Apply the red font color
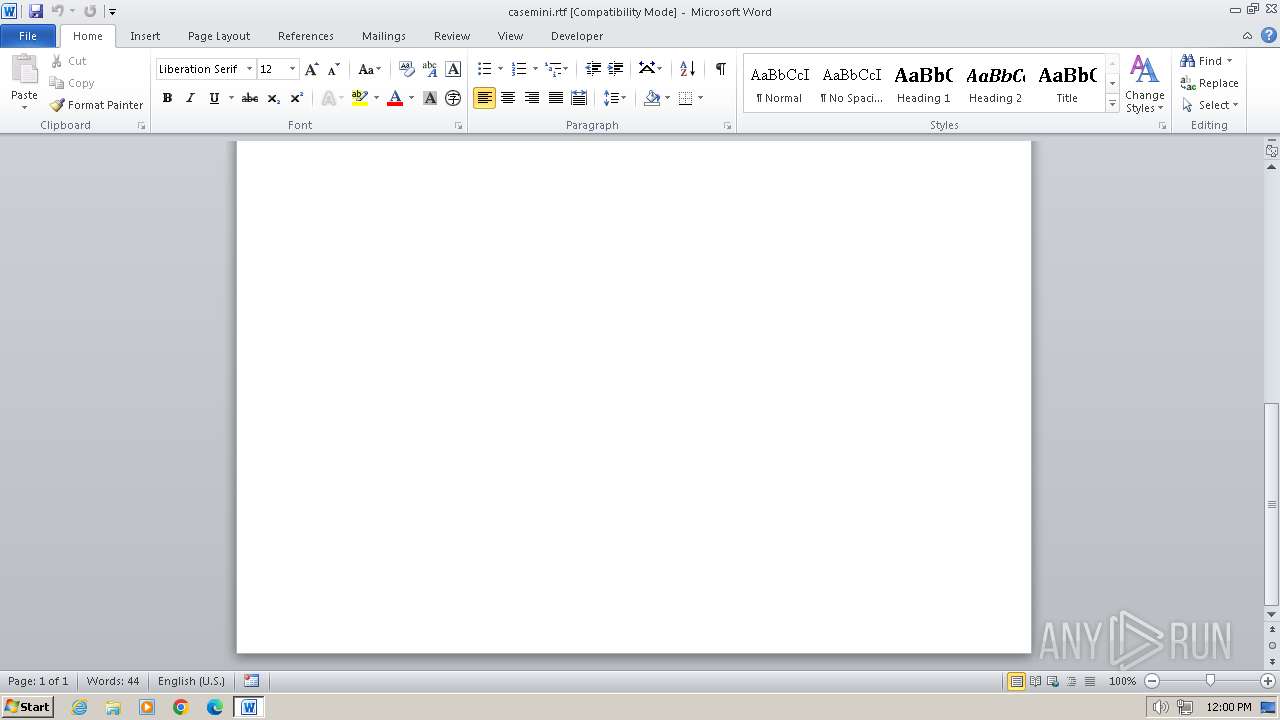 tap(395, 98)
